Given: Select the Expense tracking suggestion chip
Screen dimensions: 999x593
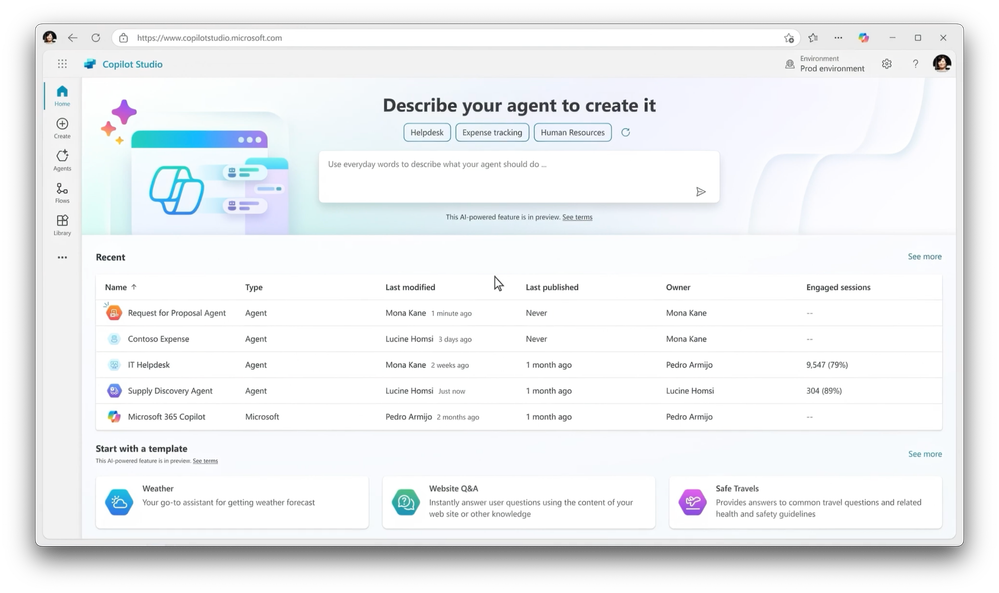Looking at the screenshot, I should pos(492,132).
